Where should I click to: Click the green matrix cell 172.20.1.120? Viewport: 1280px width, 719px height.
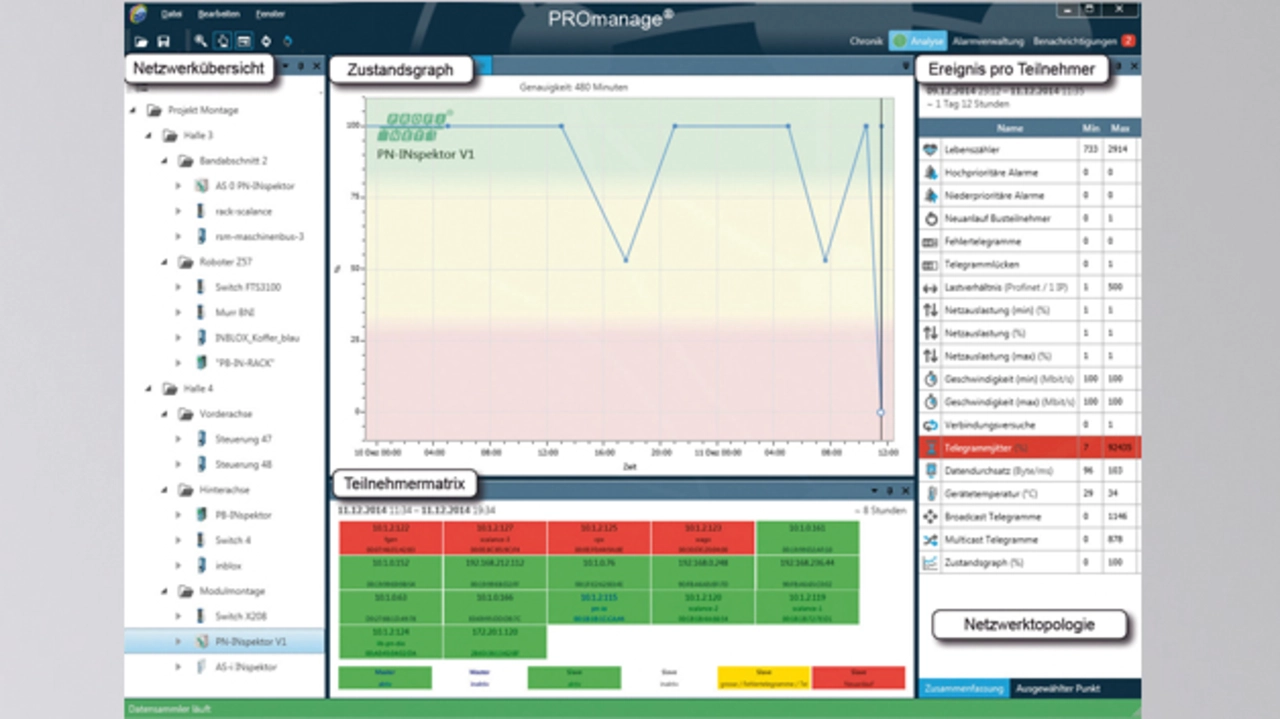click(x=495, y=640)
